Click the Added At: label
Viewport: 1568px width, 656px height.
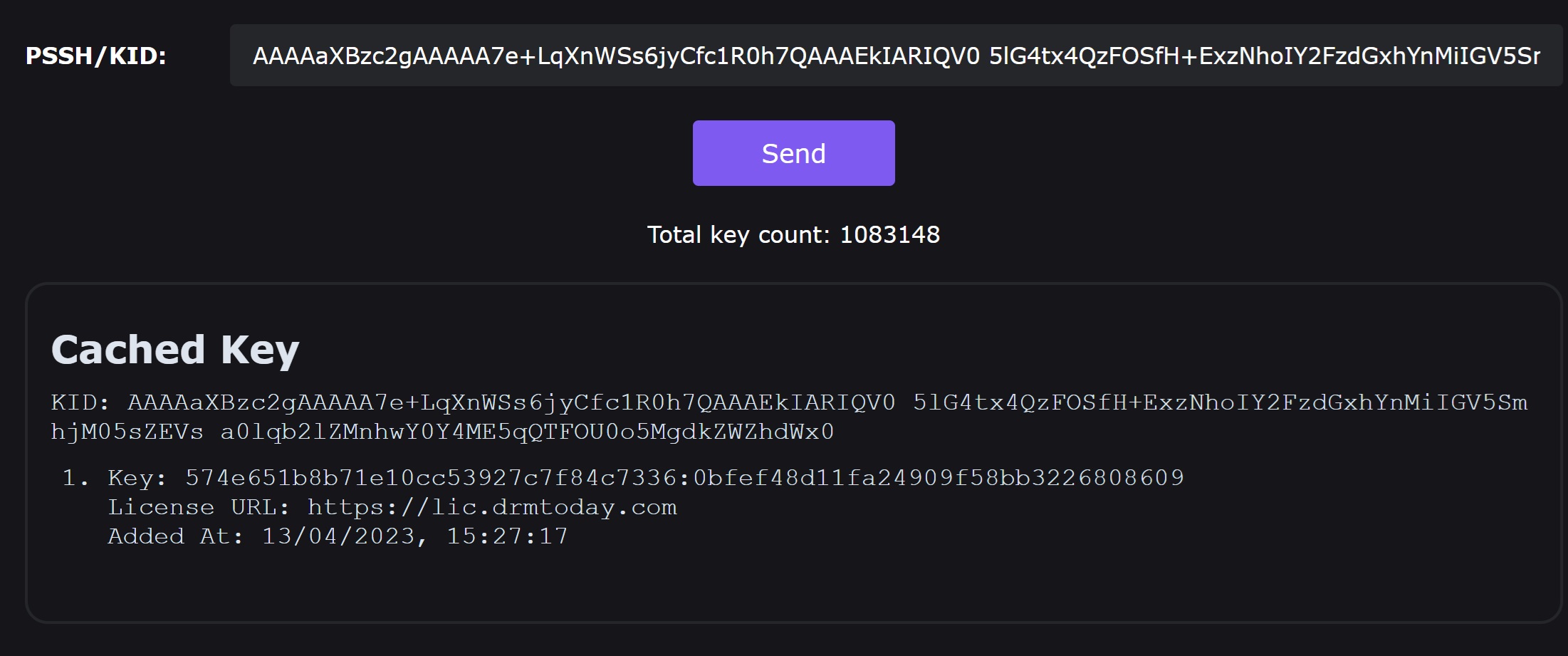coord(175,536)
